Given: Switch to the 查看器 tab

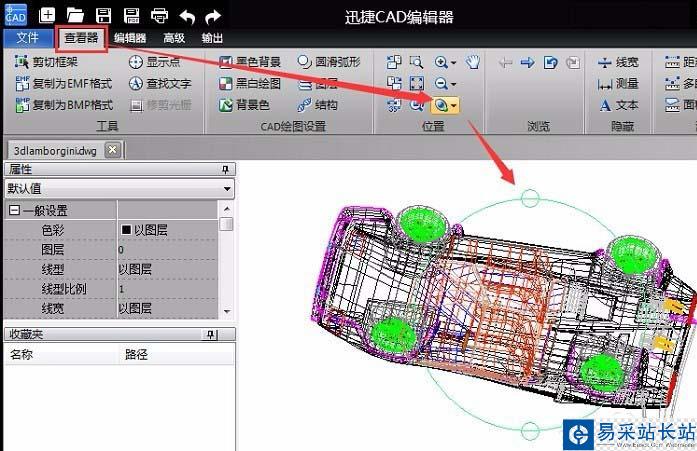Looking at the screenshot, I should pyautogui.click(x=81, y=38).
